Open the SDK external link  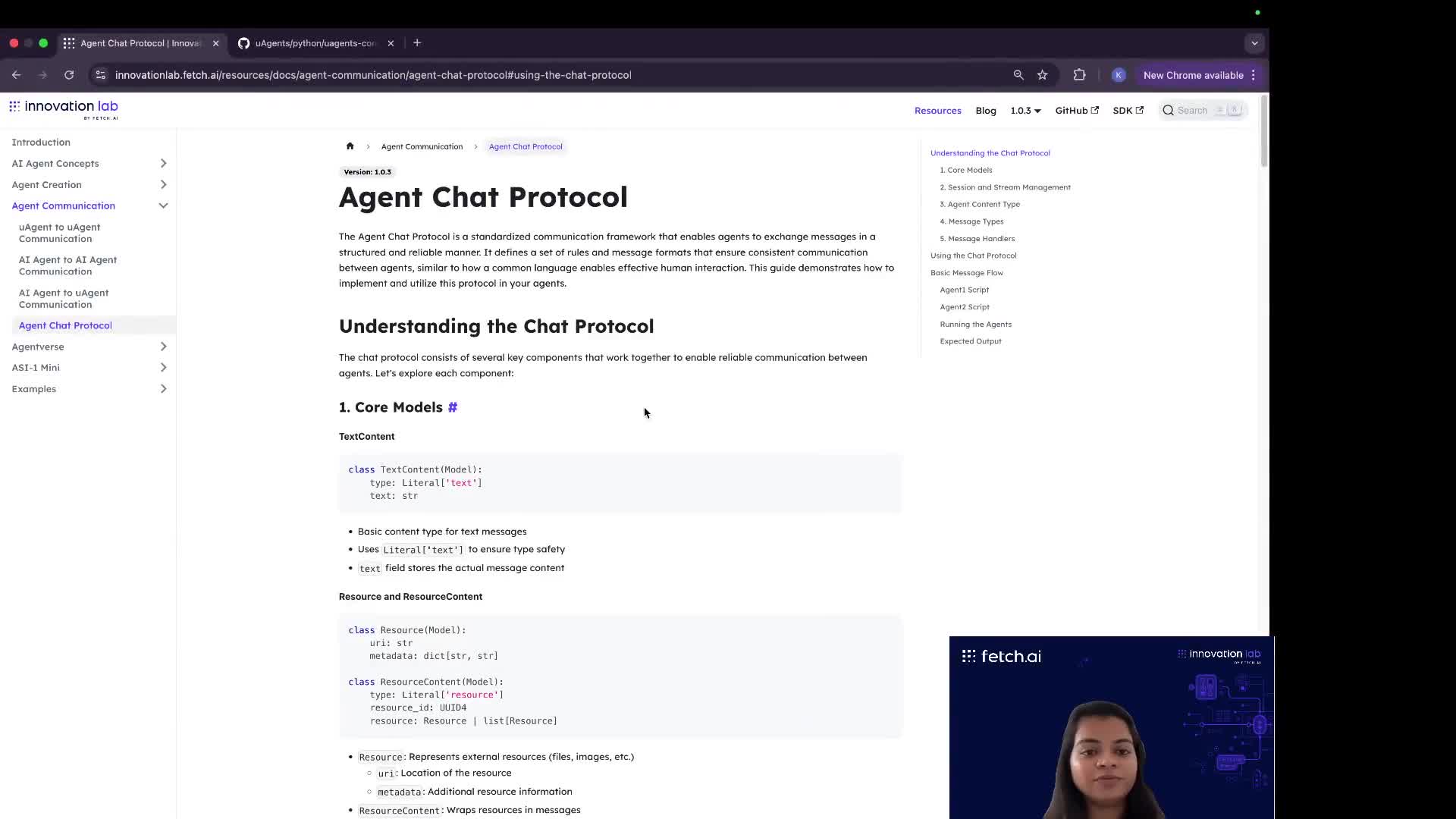pos(1128,110)
